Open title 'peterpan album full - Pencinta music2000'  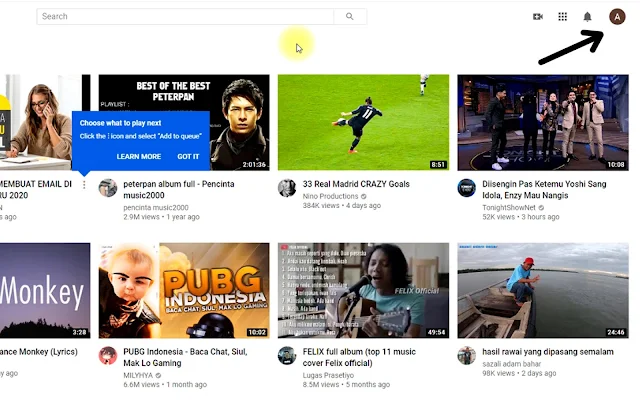coord(179,189)
